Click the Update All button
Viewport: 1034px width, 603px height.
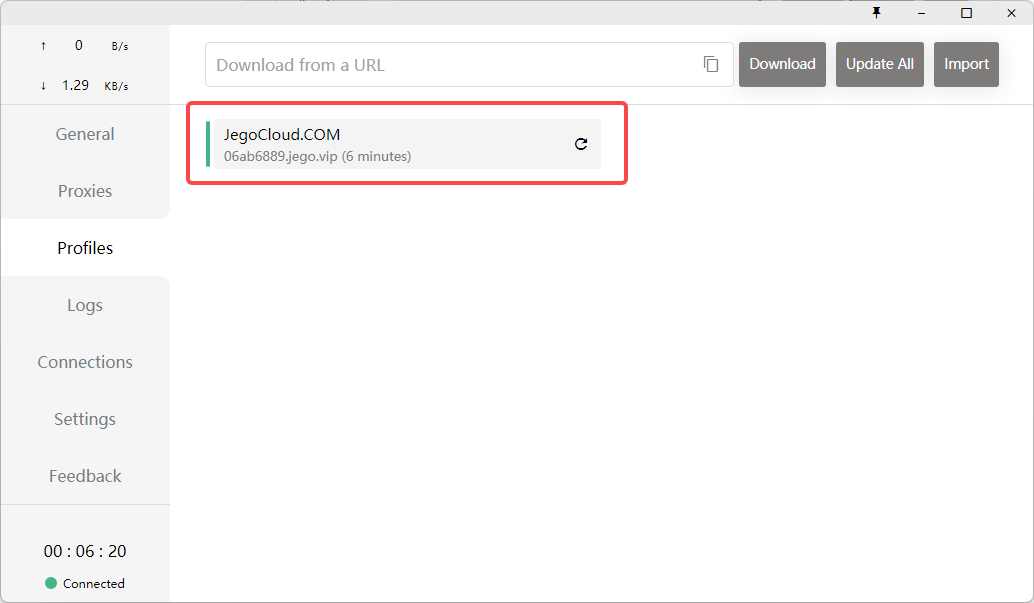(x=880, y=64)
